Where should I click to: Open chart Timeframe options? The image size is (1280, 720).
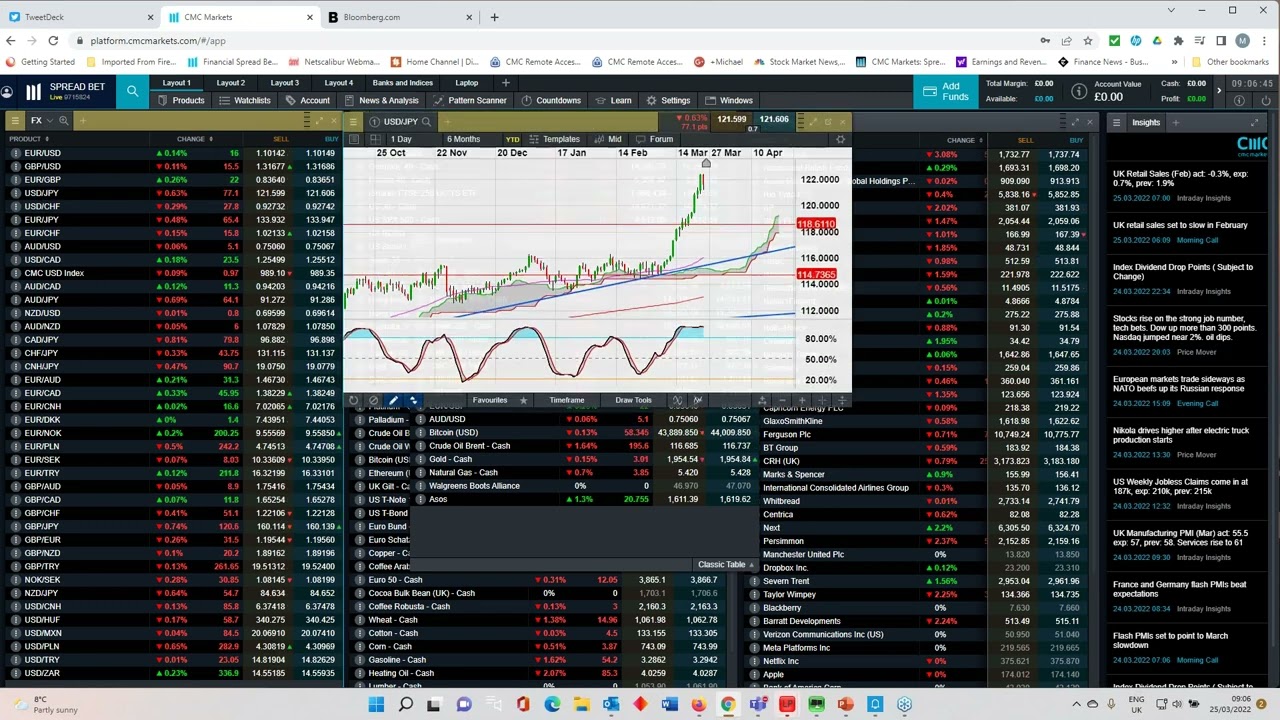(x=566, y=400)
